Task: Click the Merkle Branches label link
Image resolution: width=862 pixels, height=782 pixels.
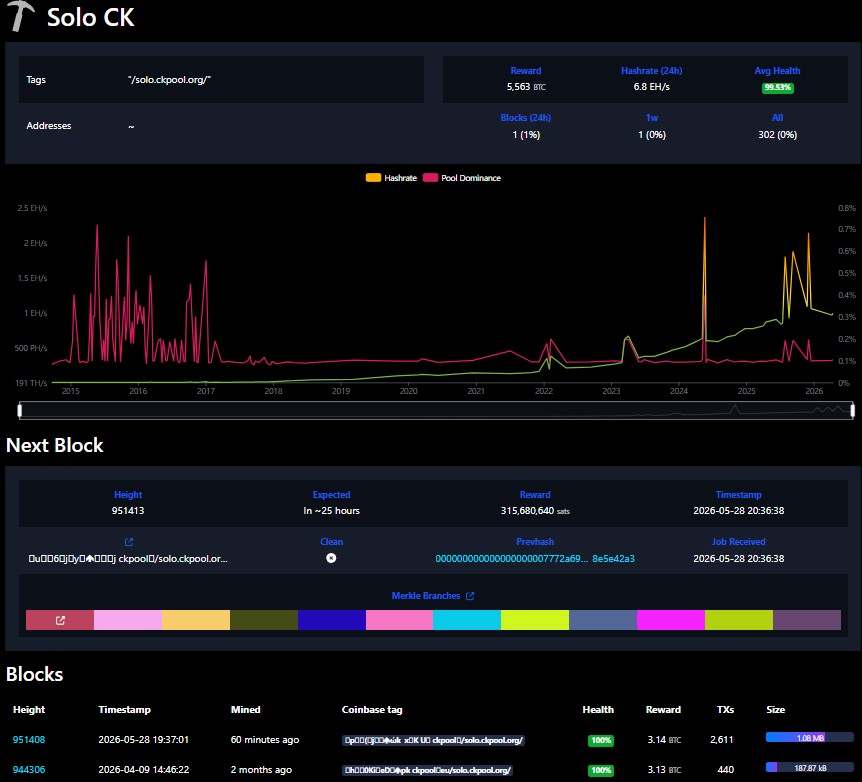Action: [426, 596]
